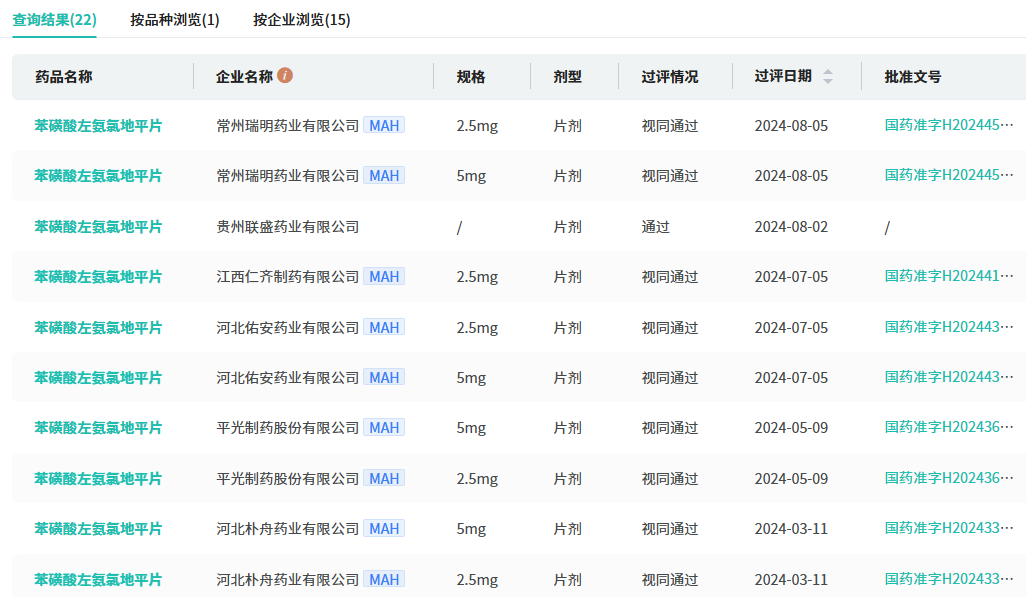Click the 药品名称 column header
The width and height of the screenshot is (1026, 597).
pyautogui.click(x=63, y=77)
